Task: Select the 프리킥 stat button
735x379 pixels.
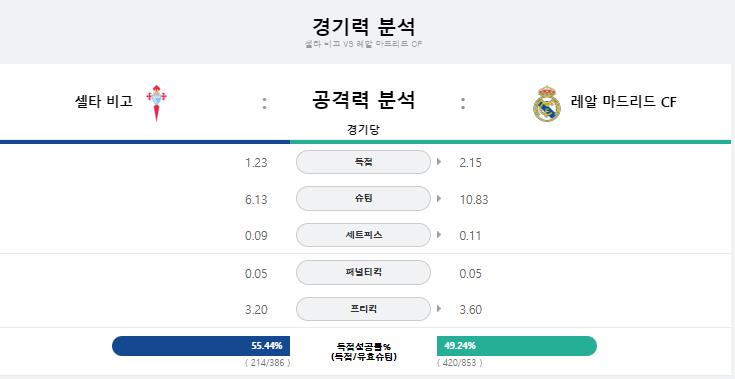Action: click(x=363, y=309)
